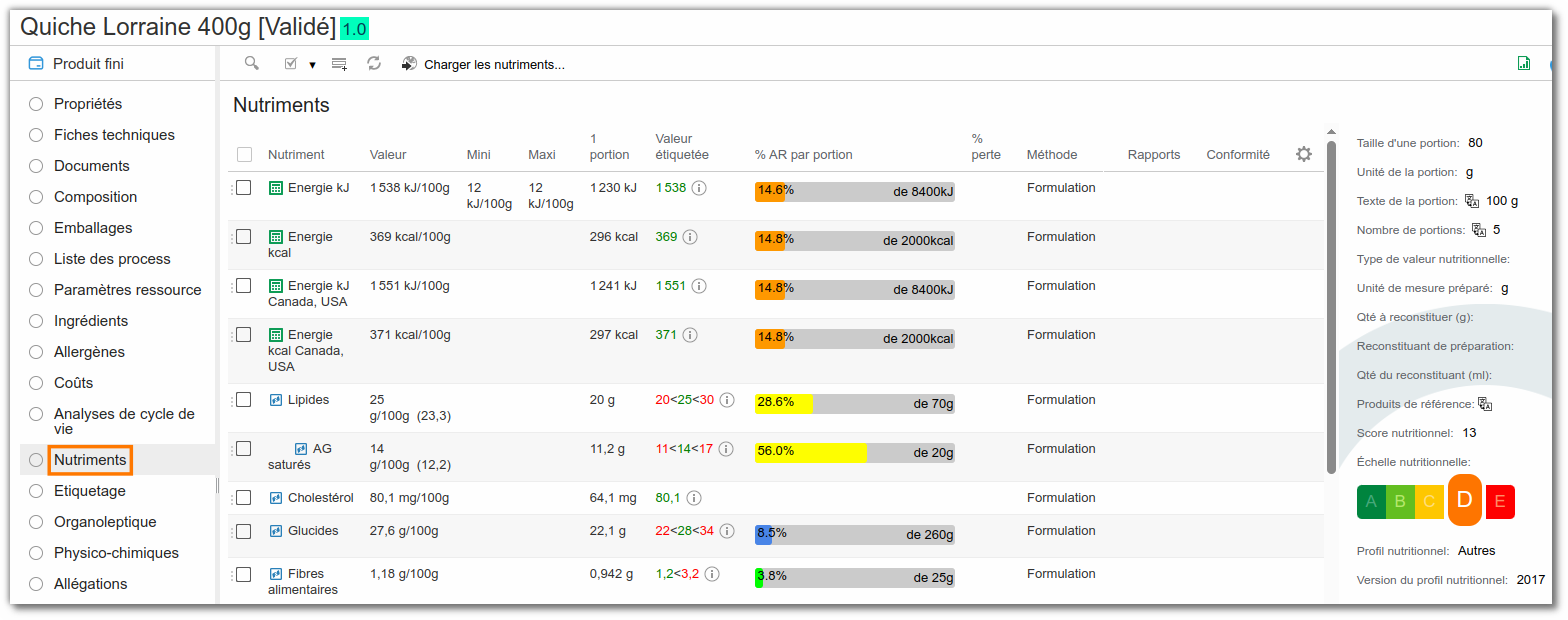Click translation icon beside Produits de référence
This screenshot has height=620, width=1568.
point(1485,405)
